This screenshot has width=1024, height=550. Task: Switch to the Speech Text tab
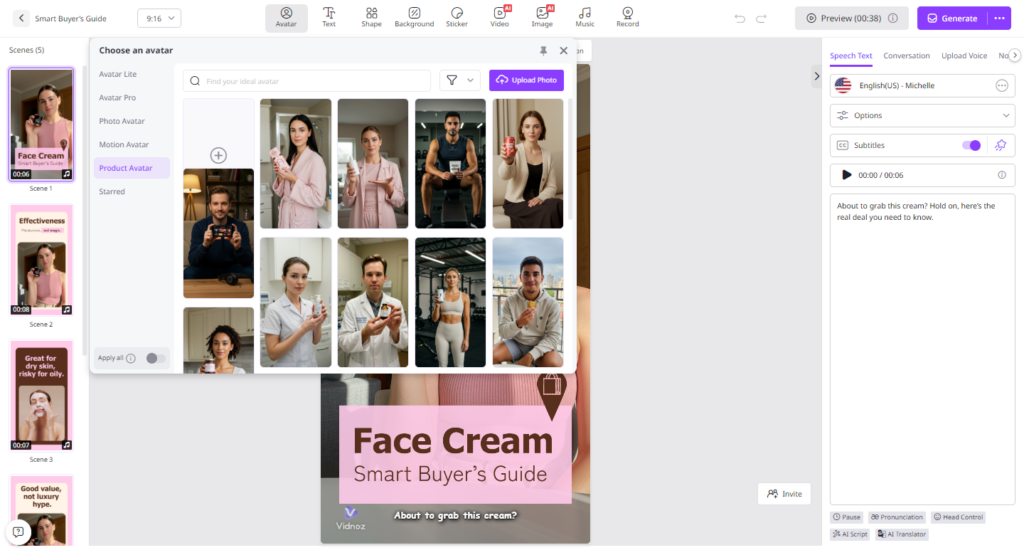pyautogui.click(x=850, y=56)
